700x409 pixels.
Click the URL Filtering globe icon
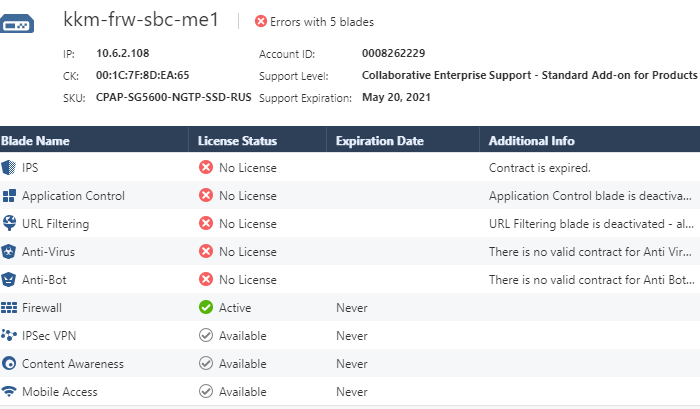(9, 223)
